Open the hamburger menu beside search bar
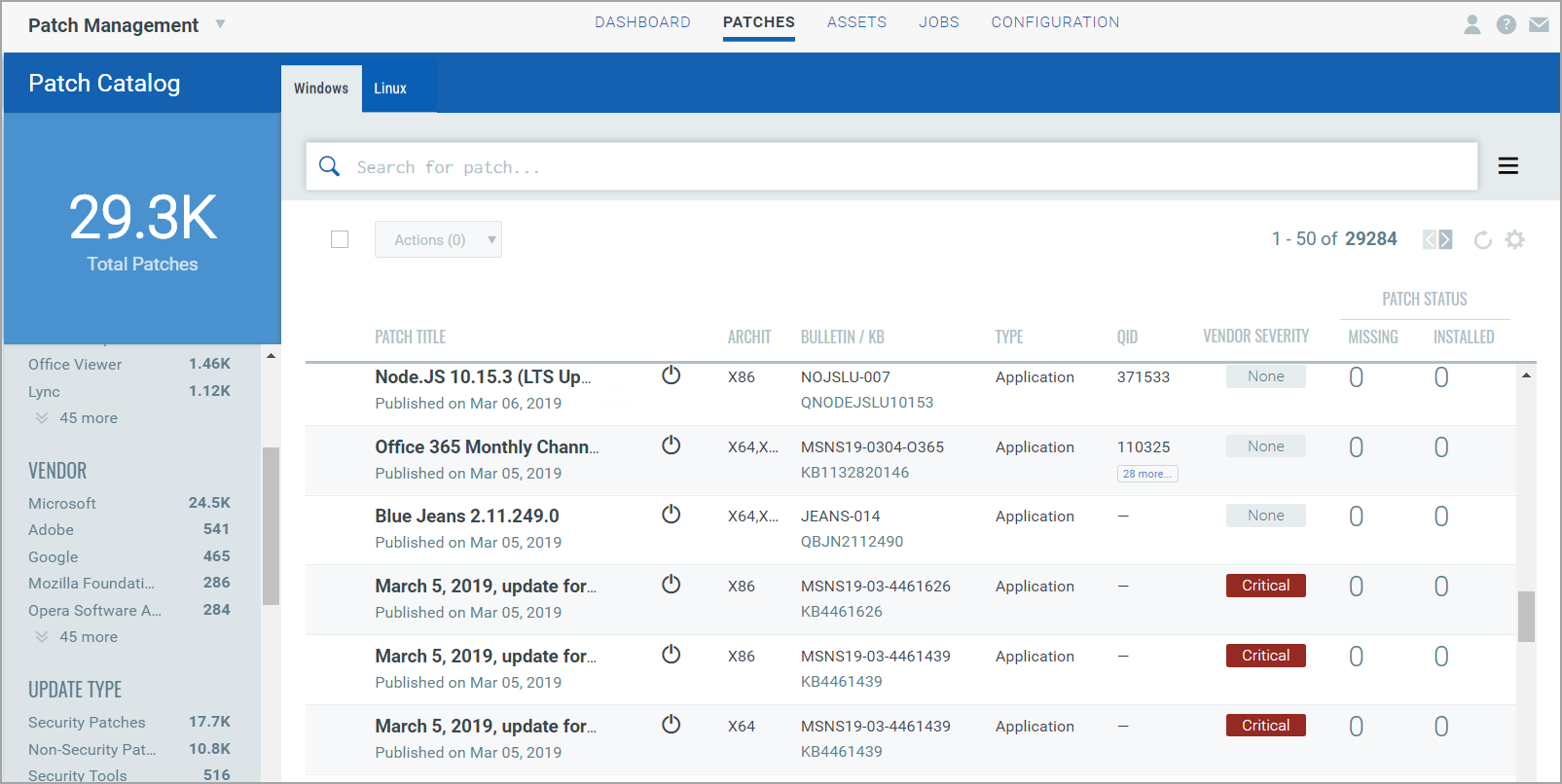This screenshot has height=784, width=1562. 1508,166
